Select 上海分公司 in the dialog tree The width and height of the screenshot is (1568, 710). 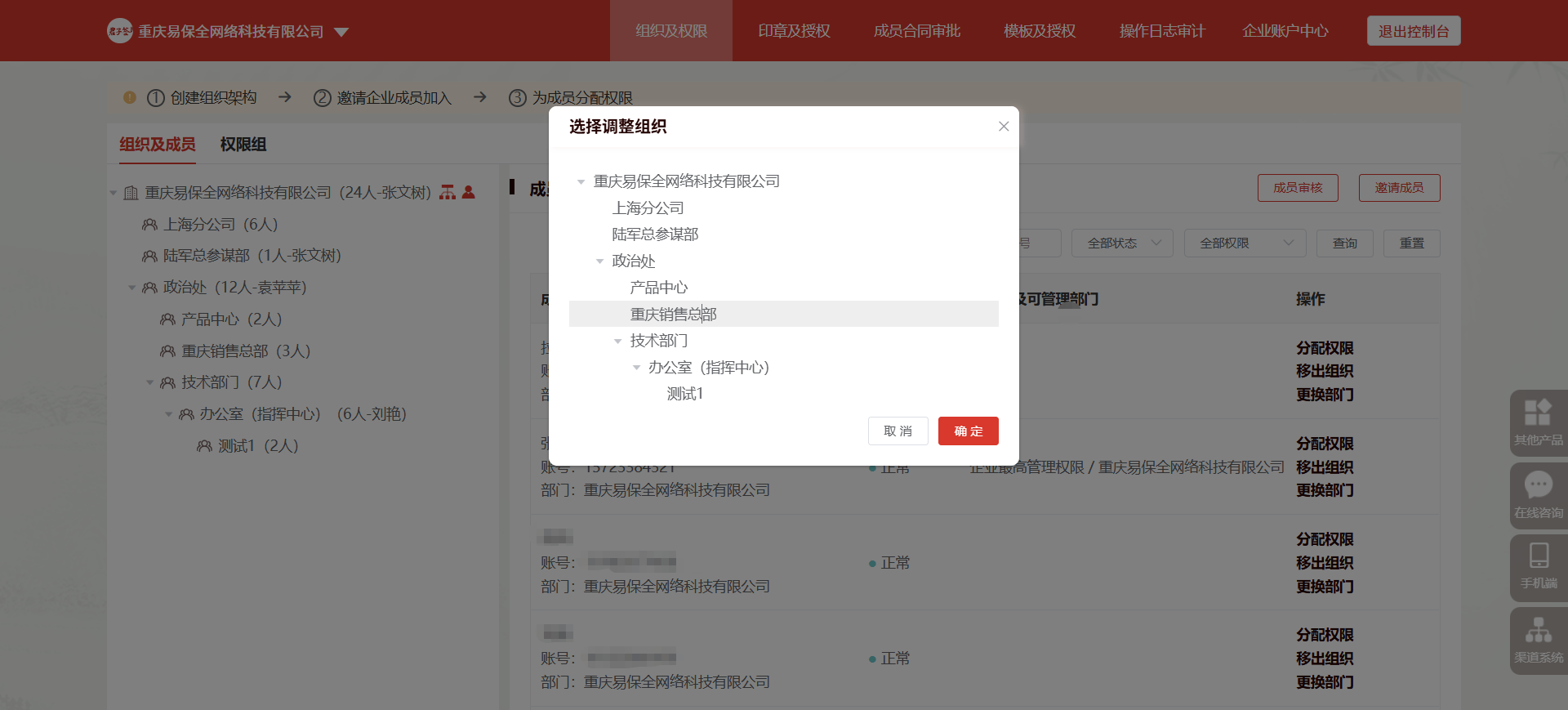pyautogui.click(x=648, y=208)
